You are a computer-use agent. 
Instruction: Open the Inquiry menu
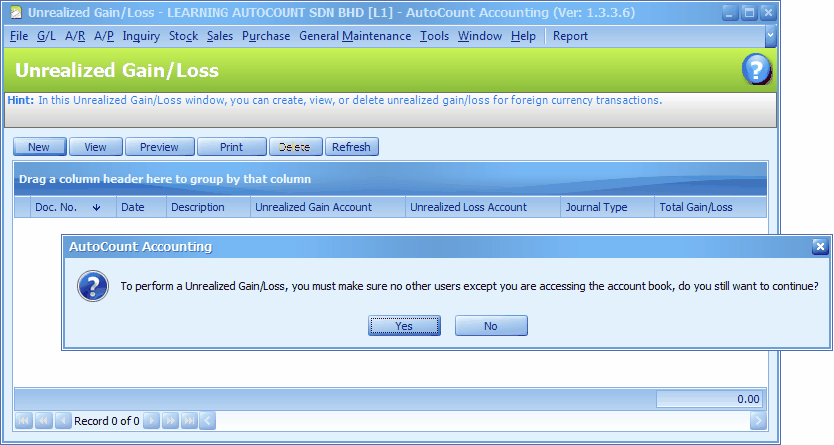pyautogui.click(x=141, y=36)
